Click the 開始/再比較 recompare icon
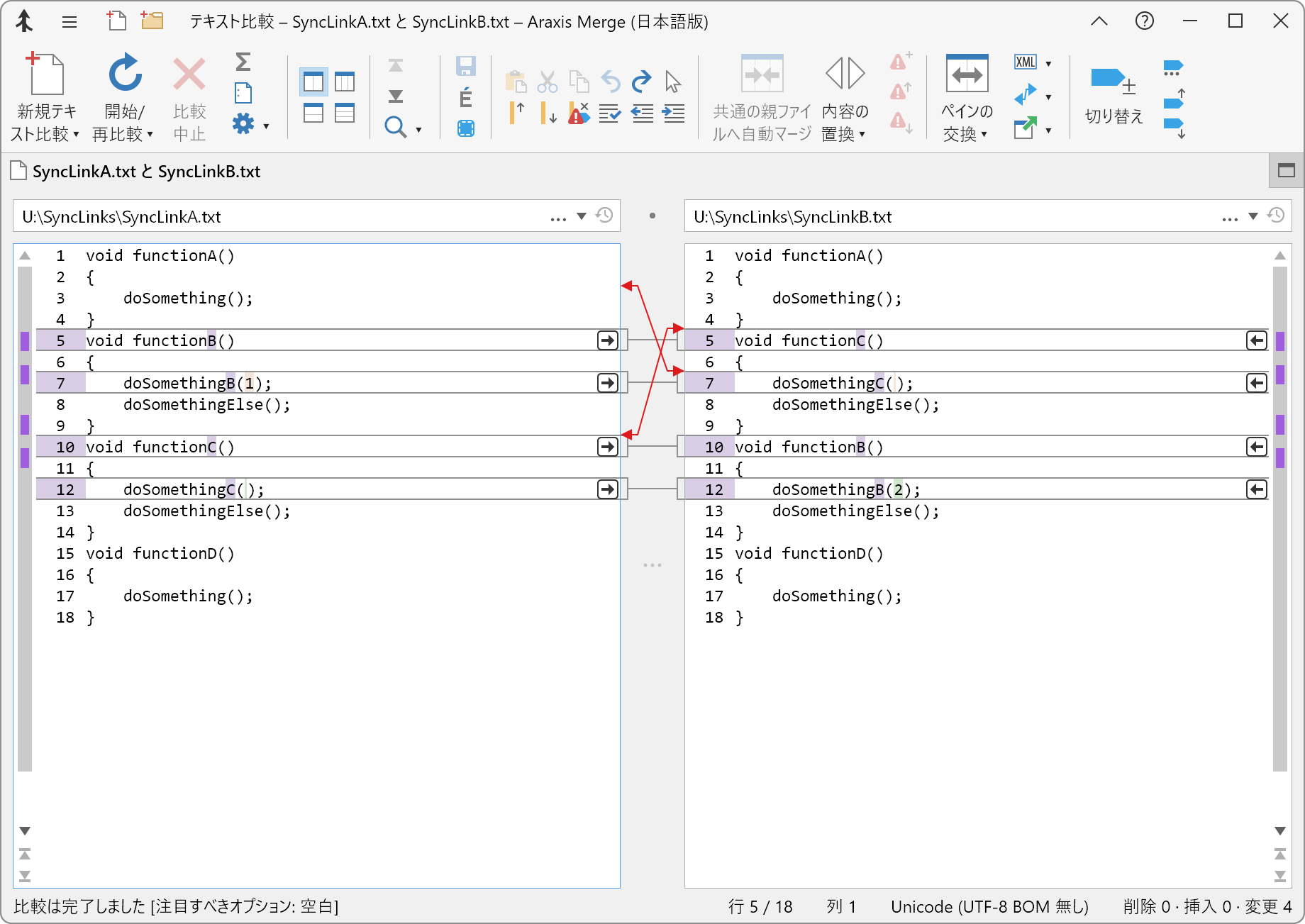Image resolution: width=1305 pixels, height=924 pixels. (125, 74)
